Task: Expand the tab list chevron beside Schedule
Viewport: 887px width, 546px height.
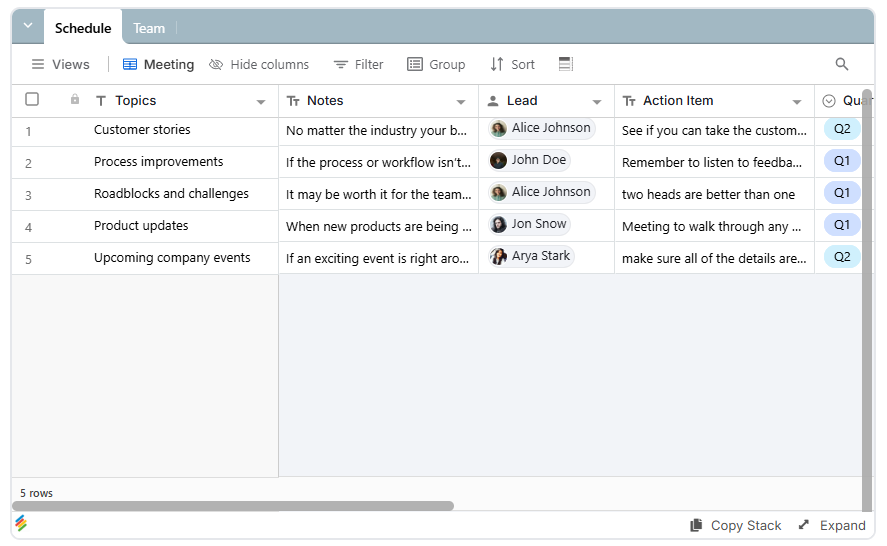Action: [x=28, y=25]
